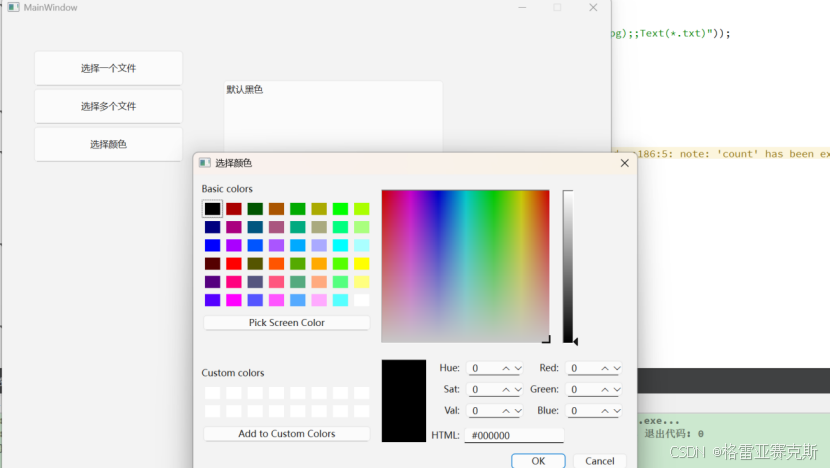The width and height of the screenshot is (830, 468).
Task: Select first empty custom color slot
Action: pos(212,393)
